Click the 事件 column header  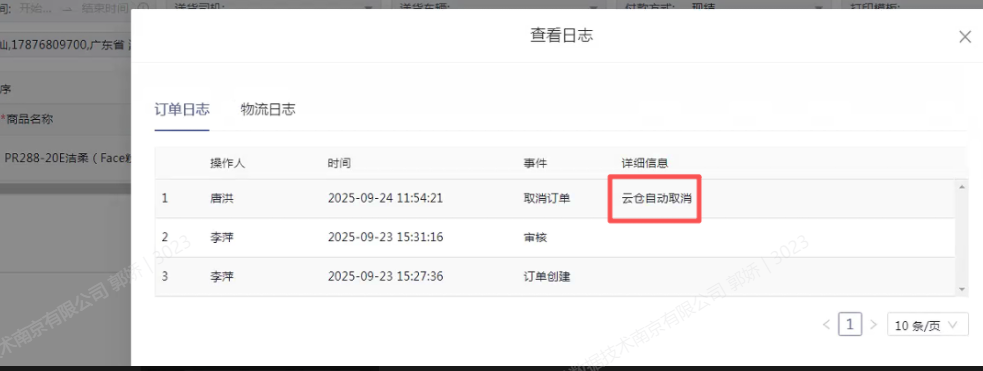coord(535,163)
